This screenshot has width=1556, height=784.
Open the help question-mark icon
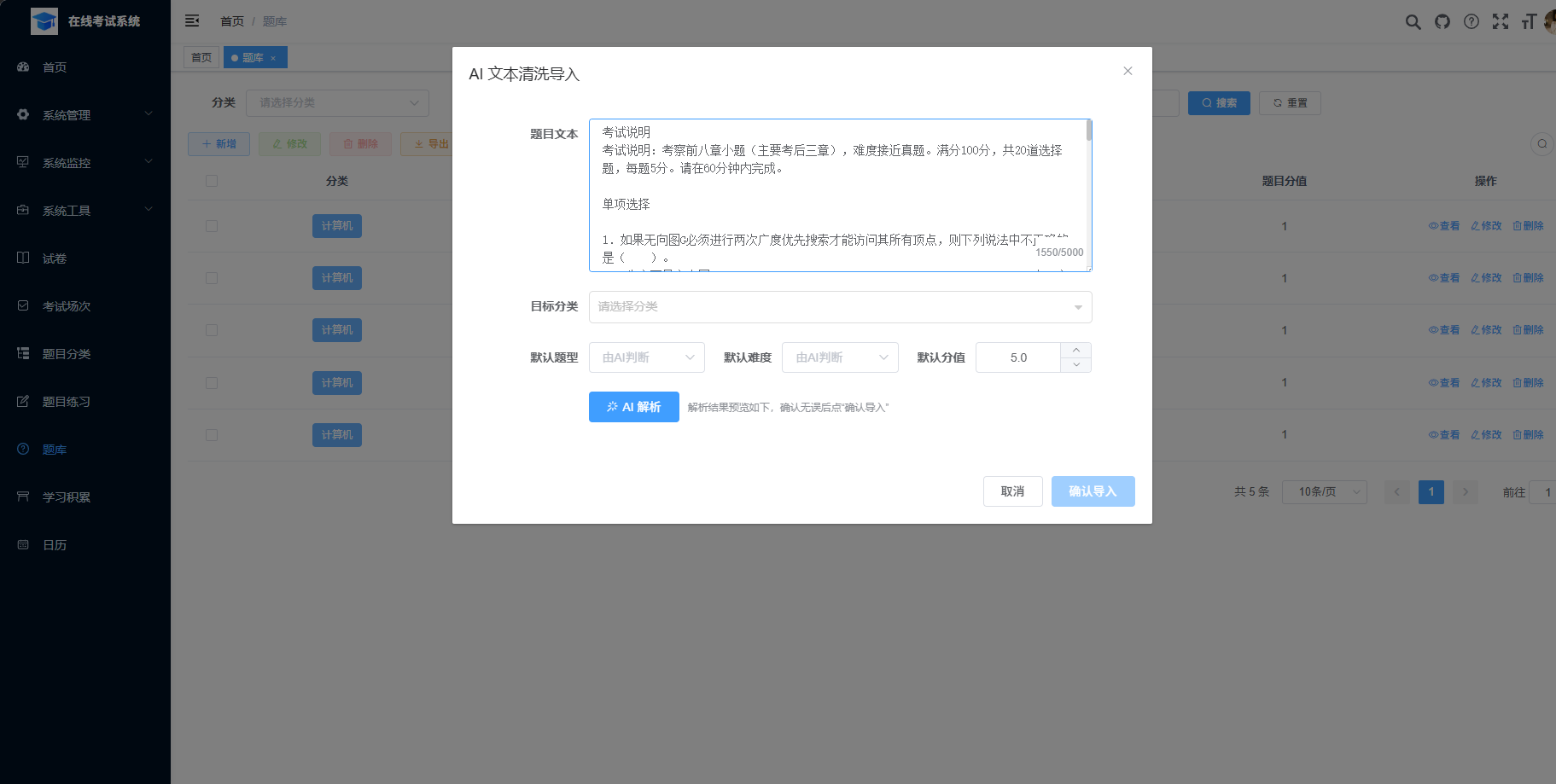click(1471, 21)
